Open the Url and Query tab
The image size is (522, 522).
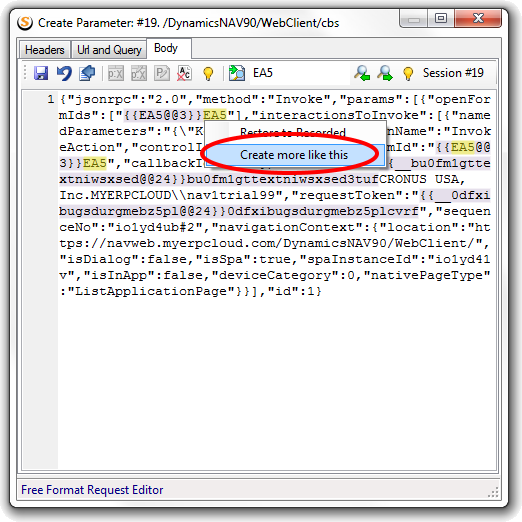point(109,50)
